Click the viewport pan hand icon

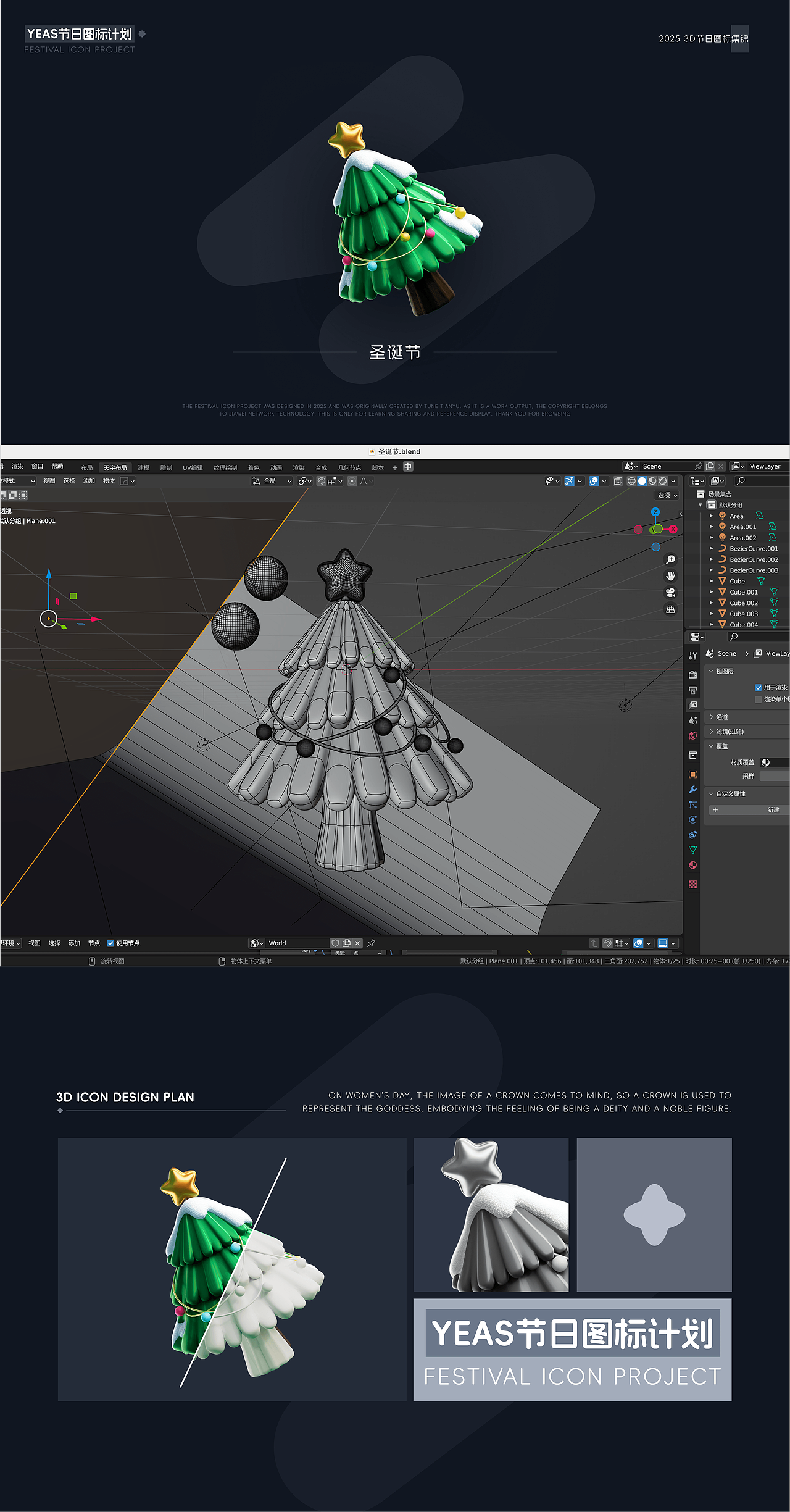tap(670, 576)
